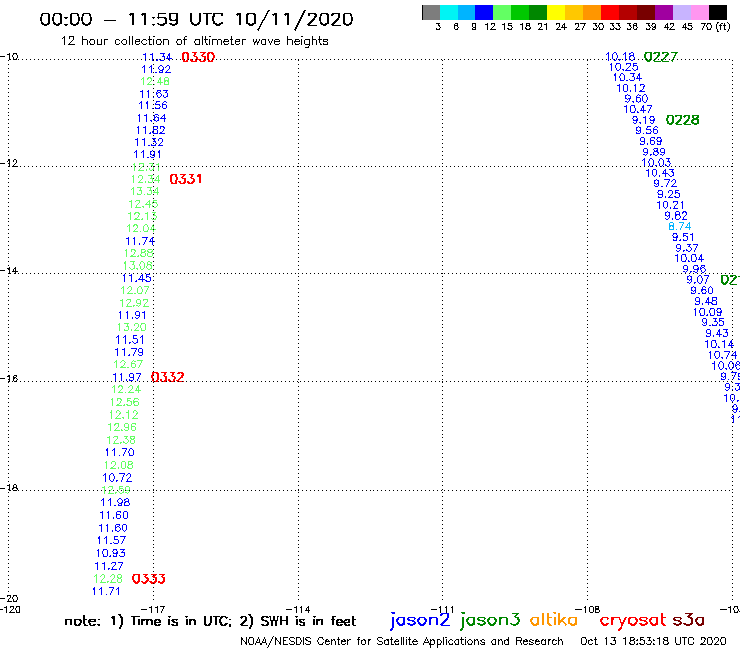Image resolution: width=740 pixels, height=650 pixels.
Task: Click the -117 longitude axis label
Action: (x=153, y=609)
